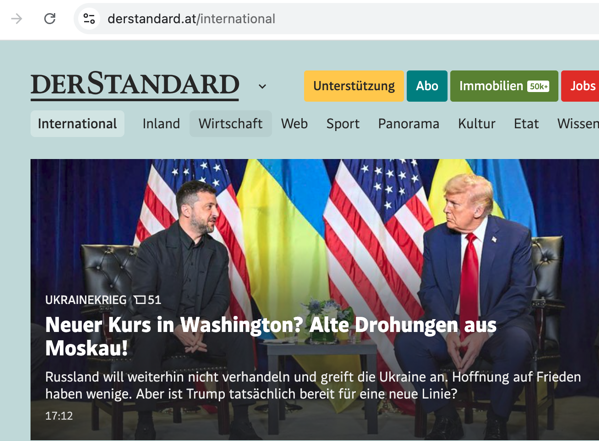Open site information icon in address bar
The width and height of the screenshot is (599, 441).
pyautogui.click(x=89, y=18)
